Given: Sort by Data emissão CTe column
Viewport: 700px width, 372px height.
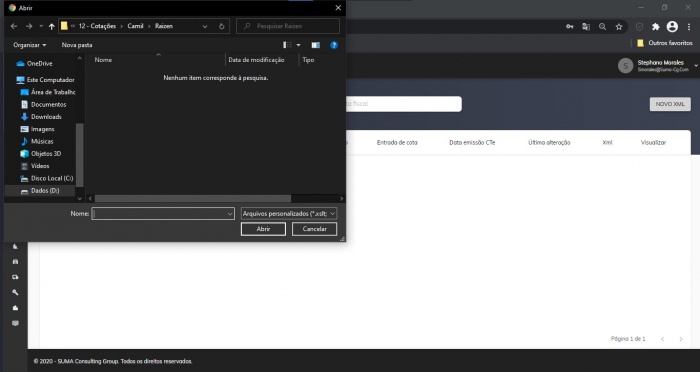Looking at the screenshot, I should coord(472,143).
